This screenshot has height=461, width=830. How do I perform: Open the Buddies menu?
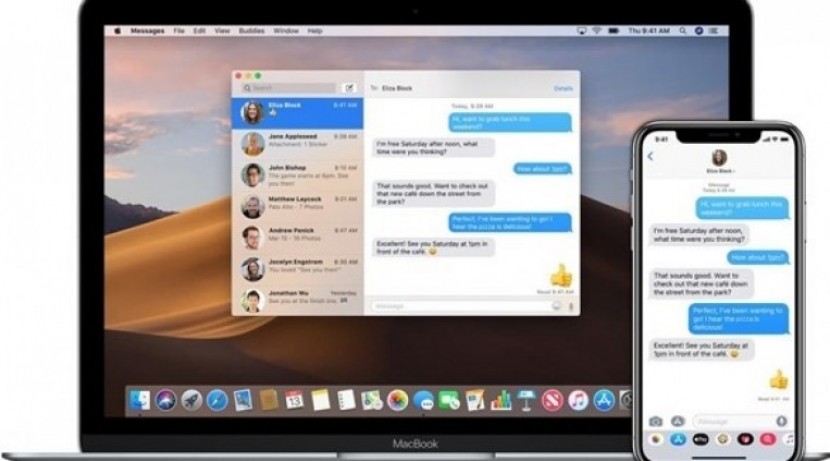(x=253, y=31)
